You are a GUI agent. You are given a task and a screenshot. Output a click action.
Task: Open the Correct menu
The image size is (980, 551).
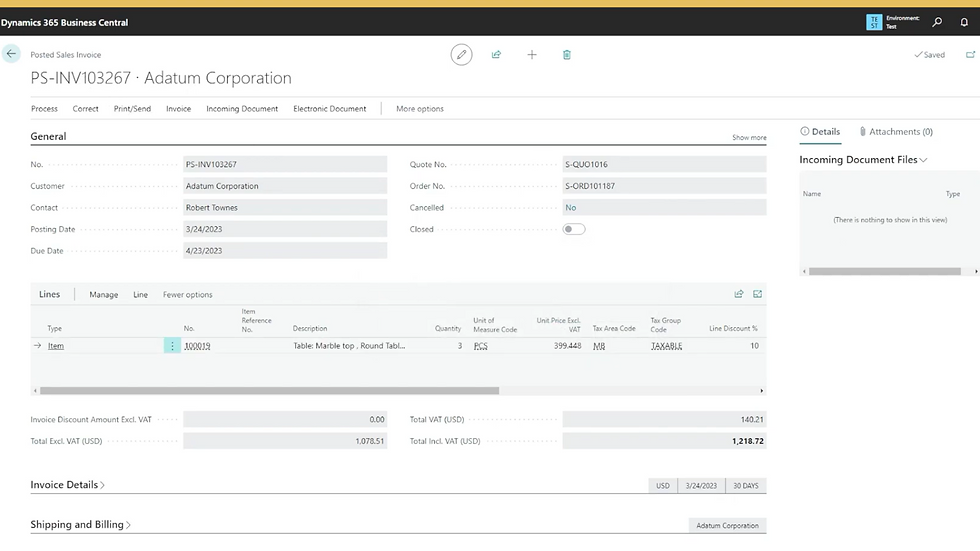86,109
